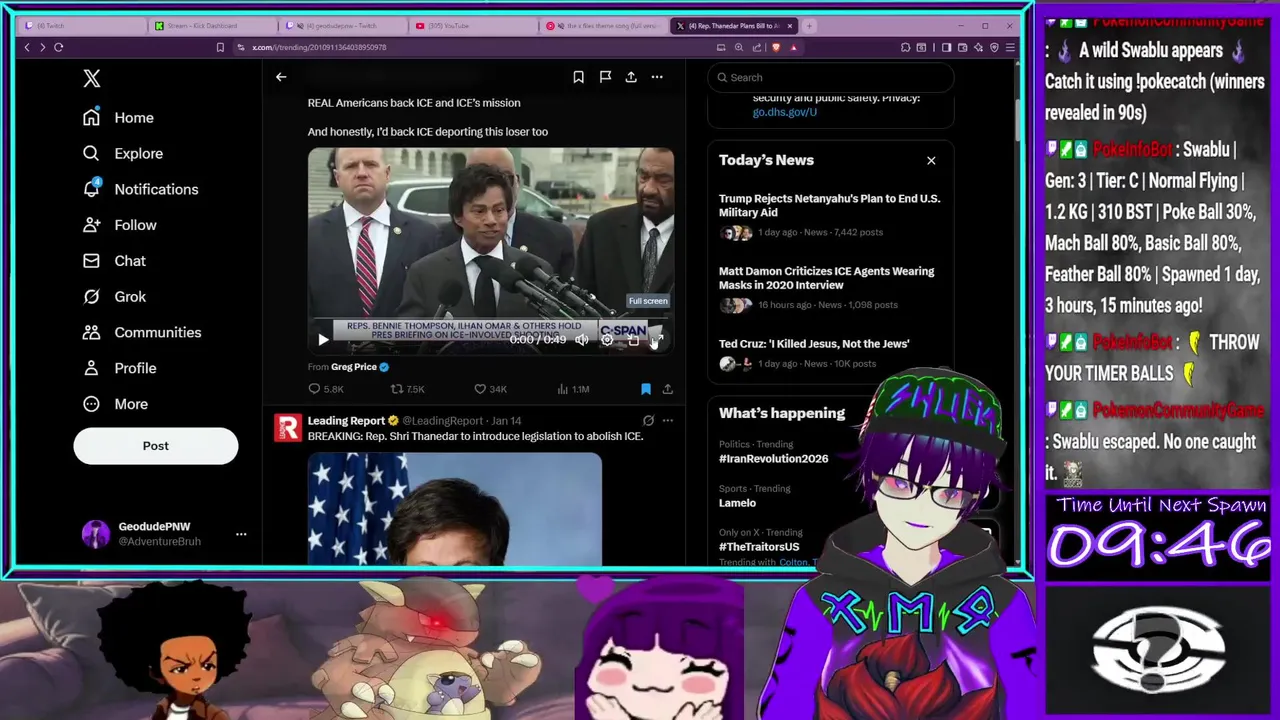Open the #TheTraitorsUS trend
This screenshot has width=1280, height=720.
[x=759, y=547]
